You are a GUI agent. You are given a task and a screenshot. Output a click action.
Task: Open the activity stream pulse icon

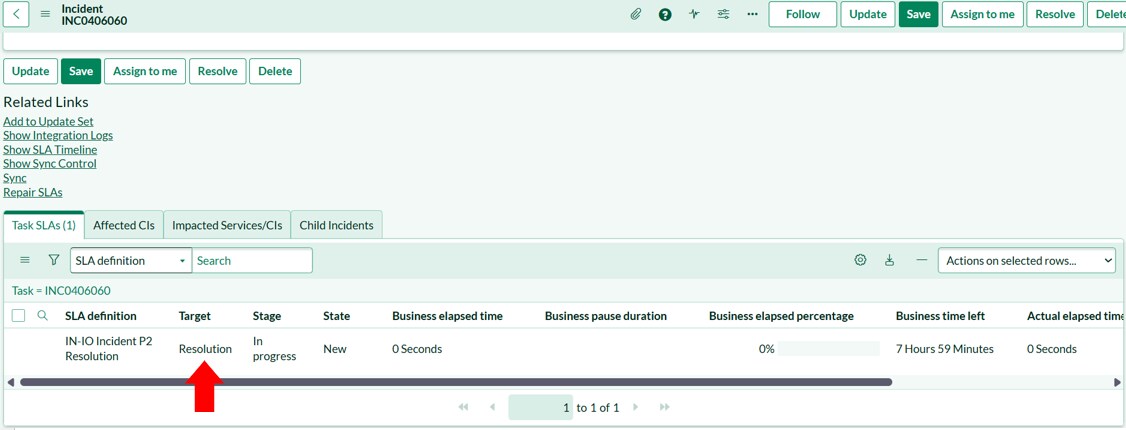694,14
